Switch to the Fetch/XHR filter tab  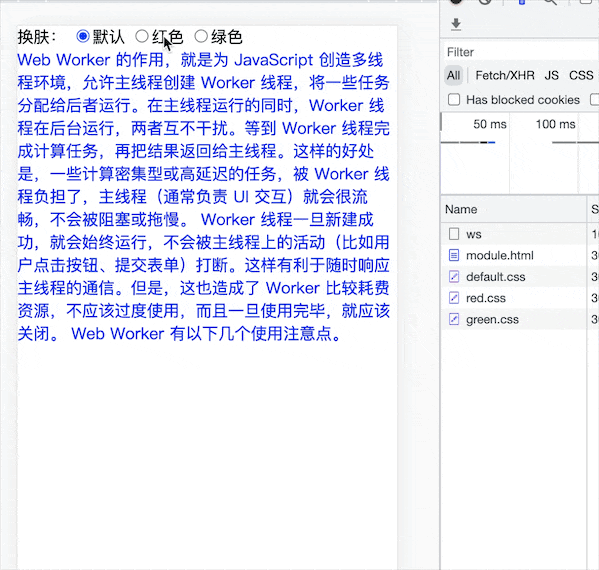click(x=505, y=75)
